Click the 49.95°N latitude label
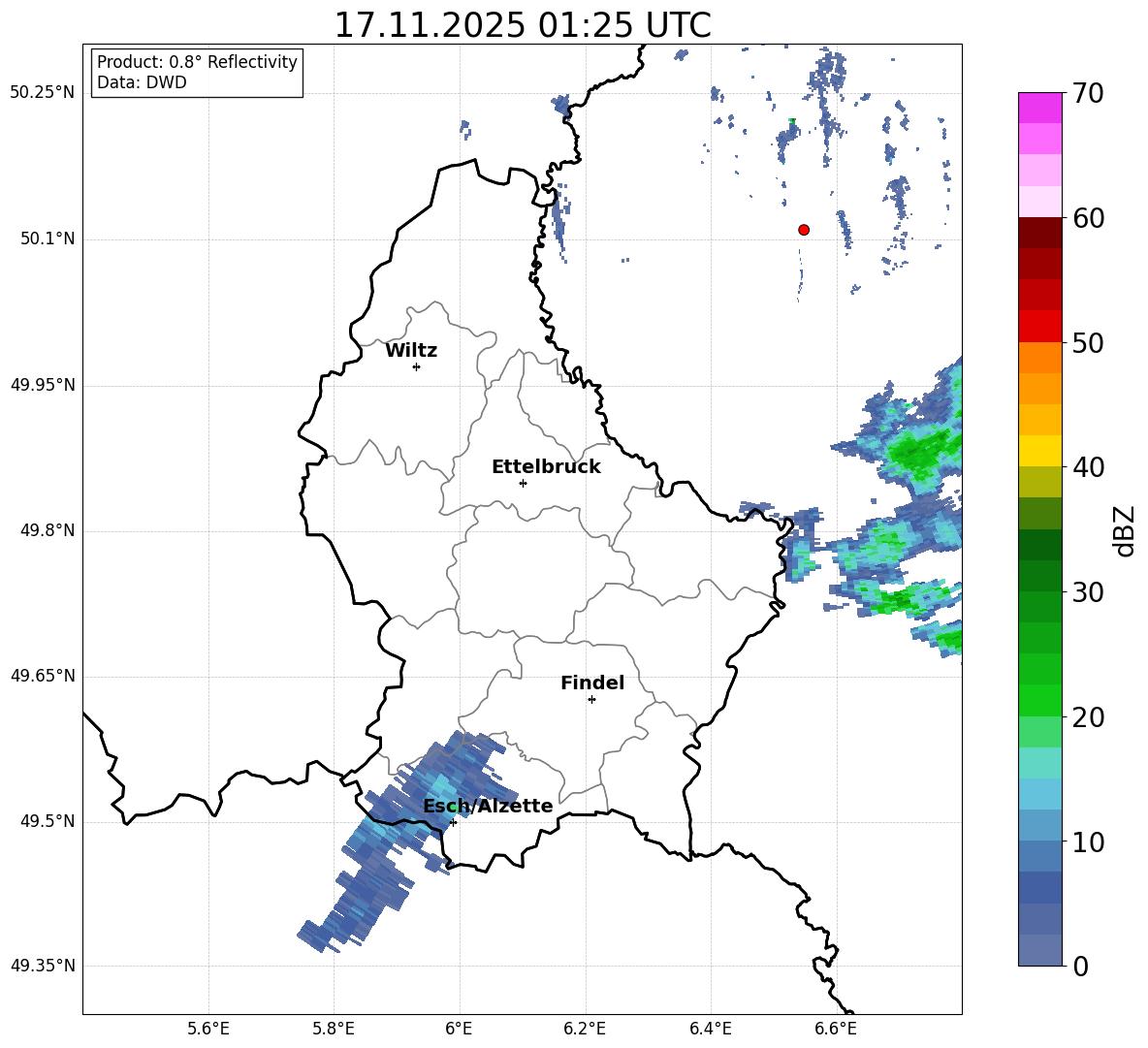Image resolution: width=1148 pixels, height=1048 pixels. click(x=43, y=385)
